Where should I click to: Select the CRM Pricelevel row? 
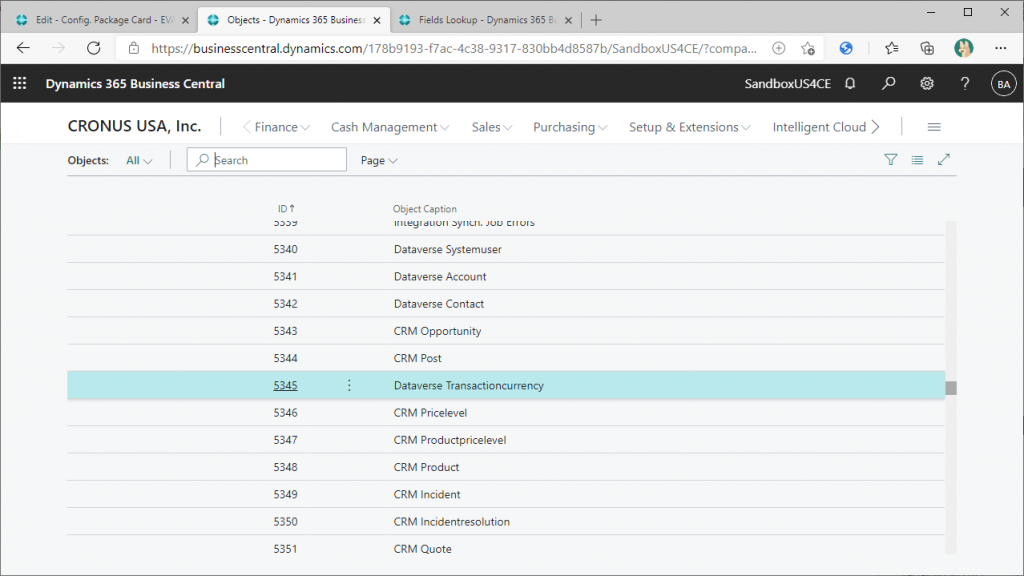506,413
